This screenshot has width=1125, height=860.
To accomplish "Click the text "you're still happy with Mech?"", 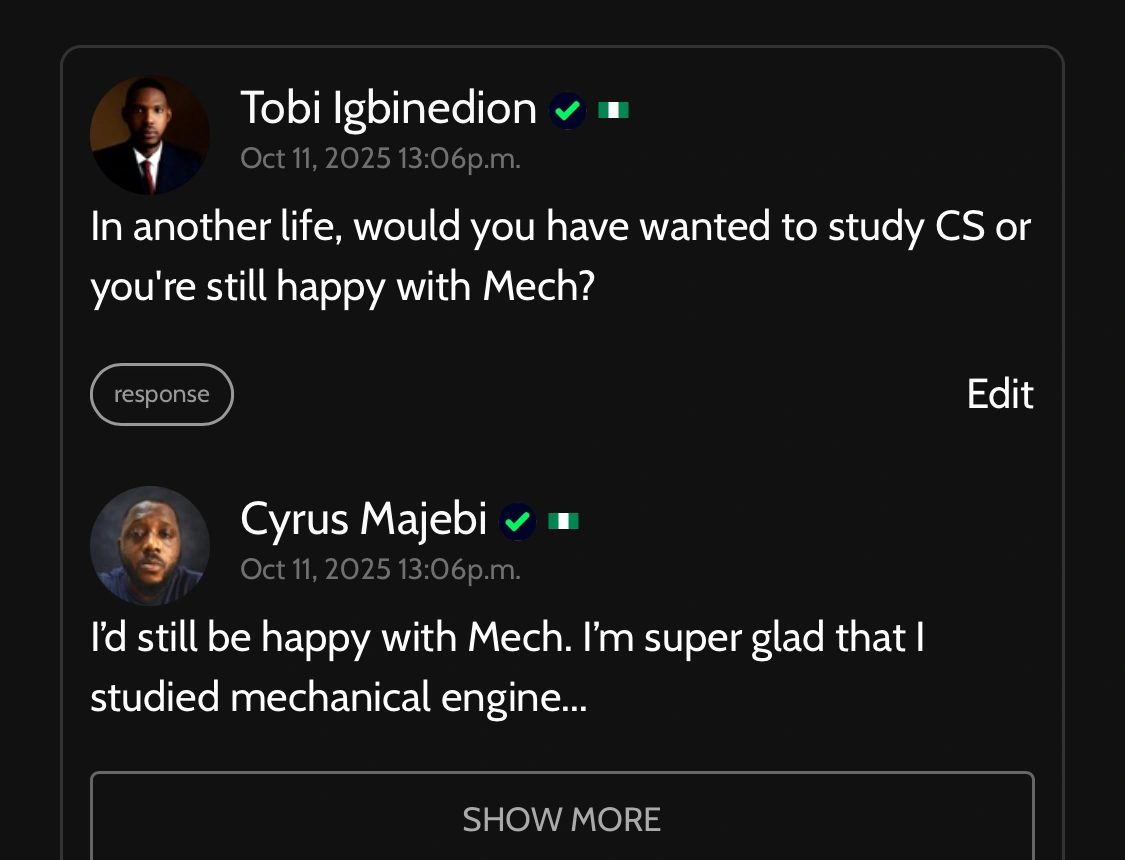I will pos(342,288).
